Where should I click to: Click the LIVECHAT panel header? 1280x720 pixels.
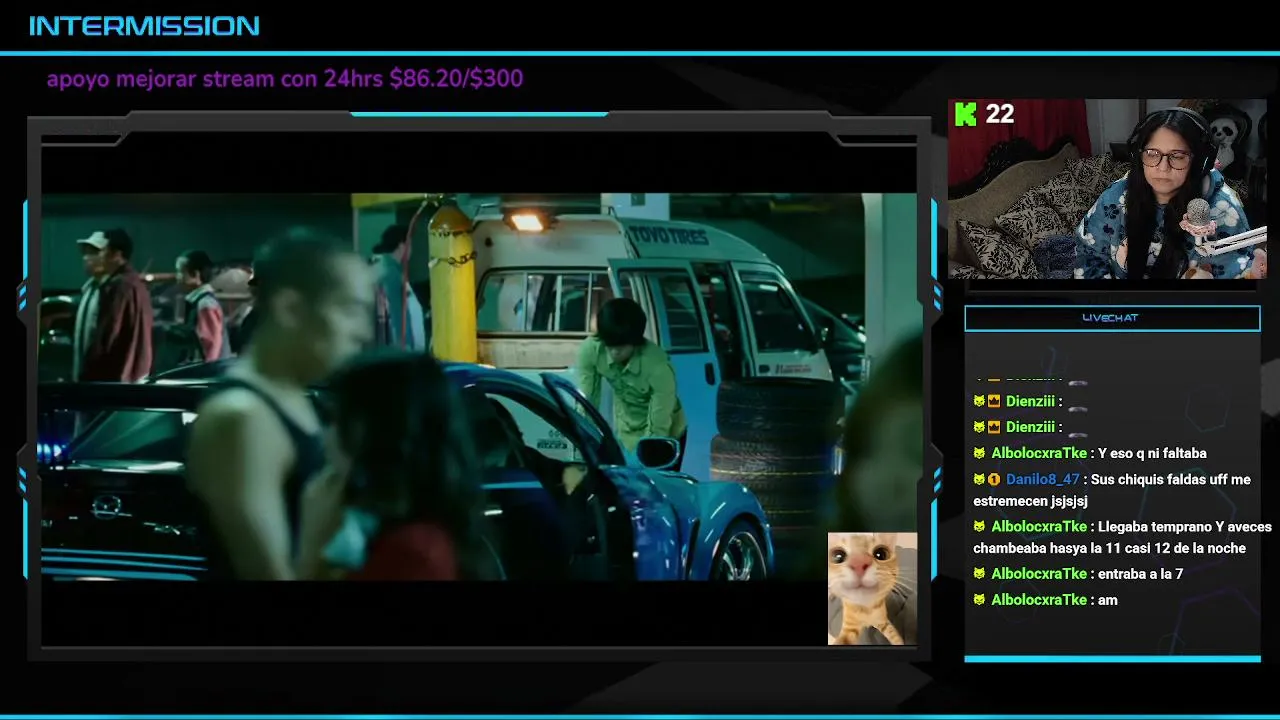point(1112,318)
